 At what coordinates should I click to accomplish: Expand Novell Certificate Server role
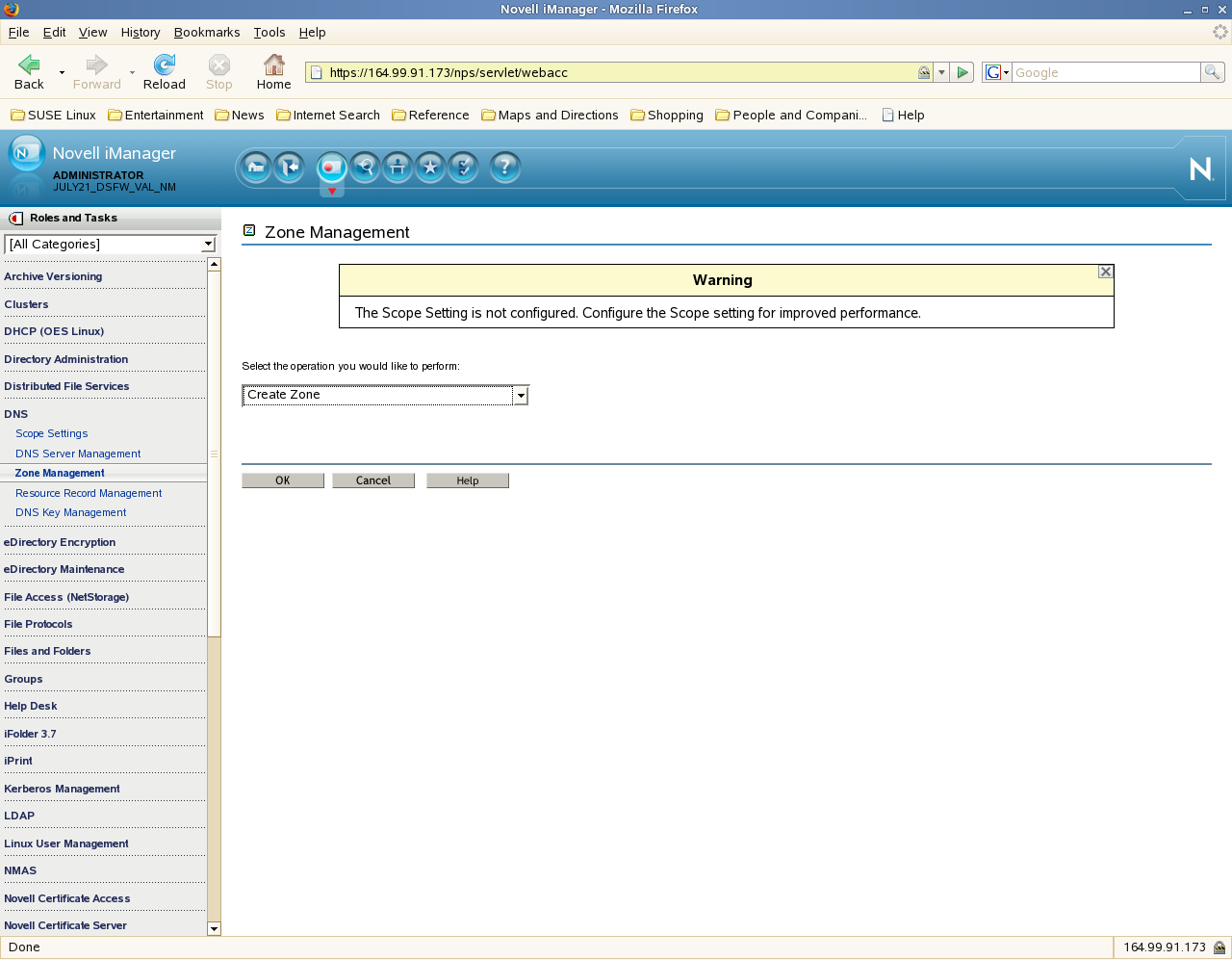(x=65, y=925)
